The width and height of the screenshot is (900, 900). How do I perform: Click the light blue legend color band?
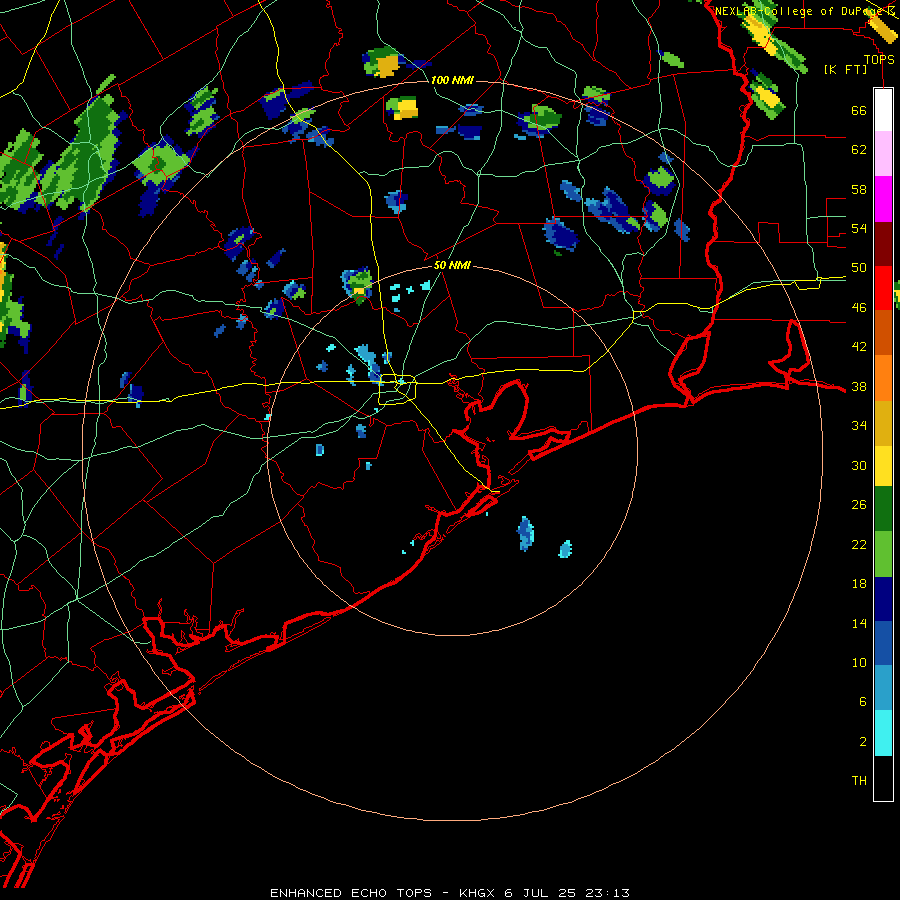point(883,688)
